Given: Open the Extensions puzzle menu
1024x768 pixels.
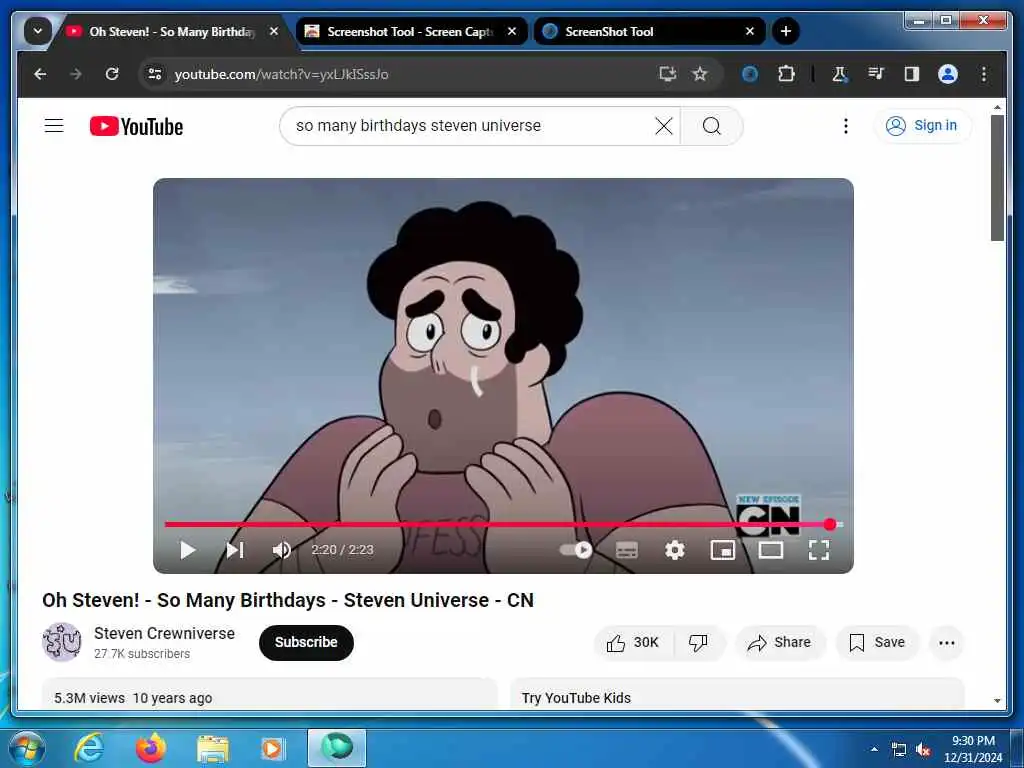Looking at the screenshot, I should pos(786,74).
